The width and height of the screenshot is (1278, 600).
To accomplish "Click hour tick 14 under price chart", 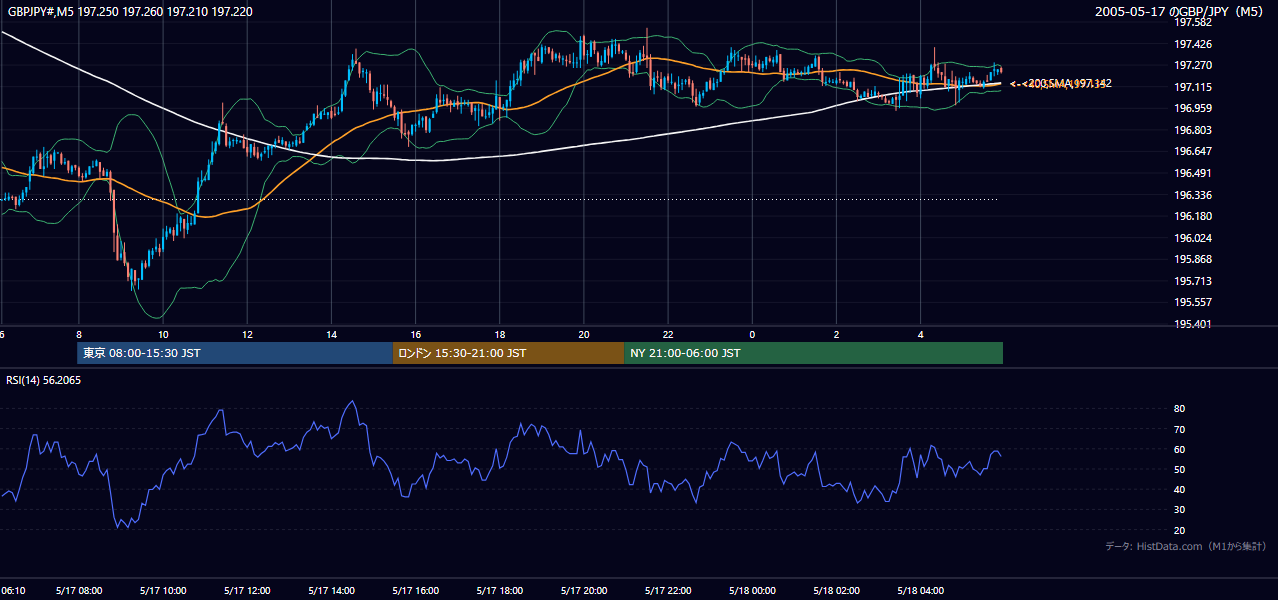I will pyautogui.click(x=331, y=334).
